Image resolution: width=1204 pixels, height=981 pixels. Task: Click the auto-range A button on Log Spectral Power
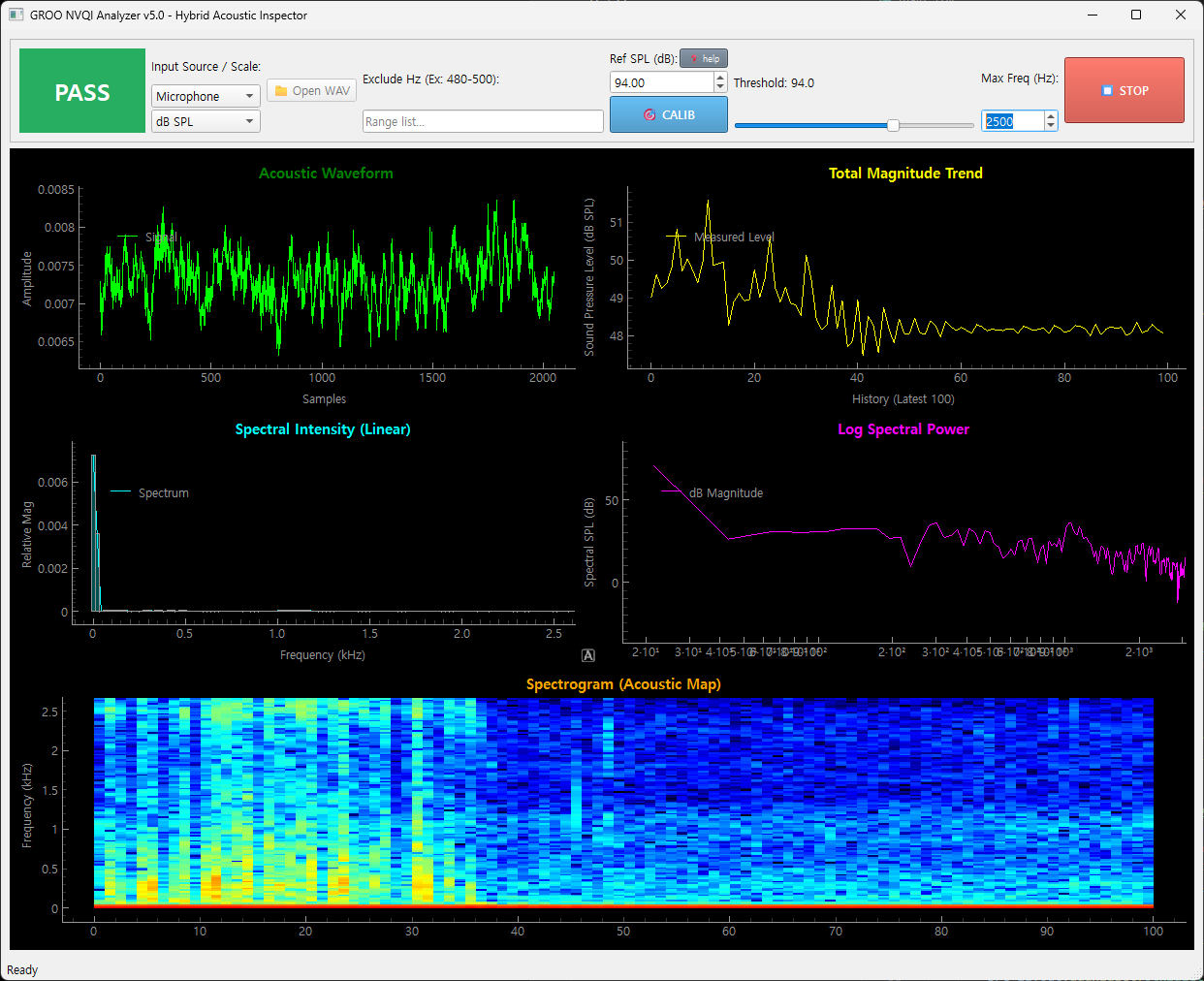coord(587,655)
